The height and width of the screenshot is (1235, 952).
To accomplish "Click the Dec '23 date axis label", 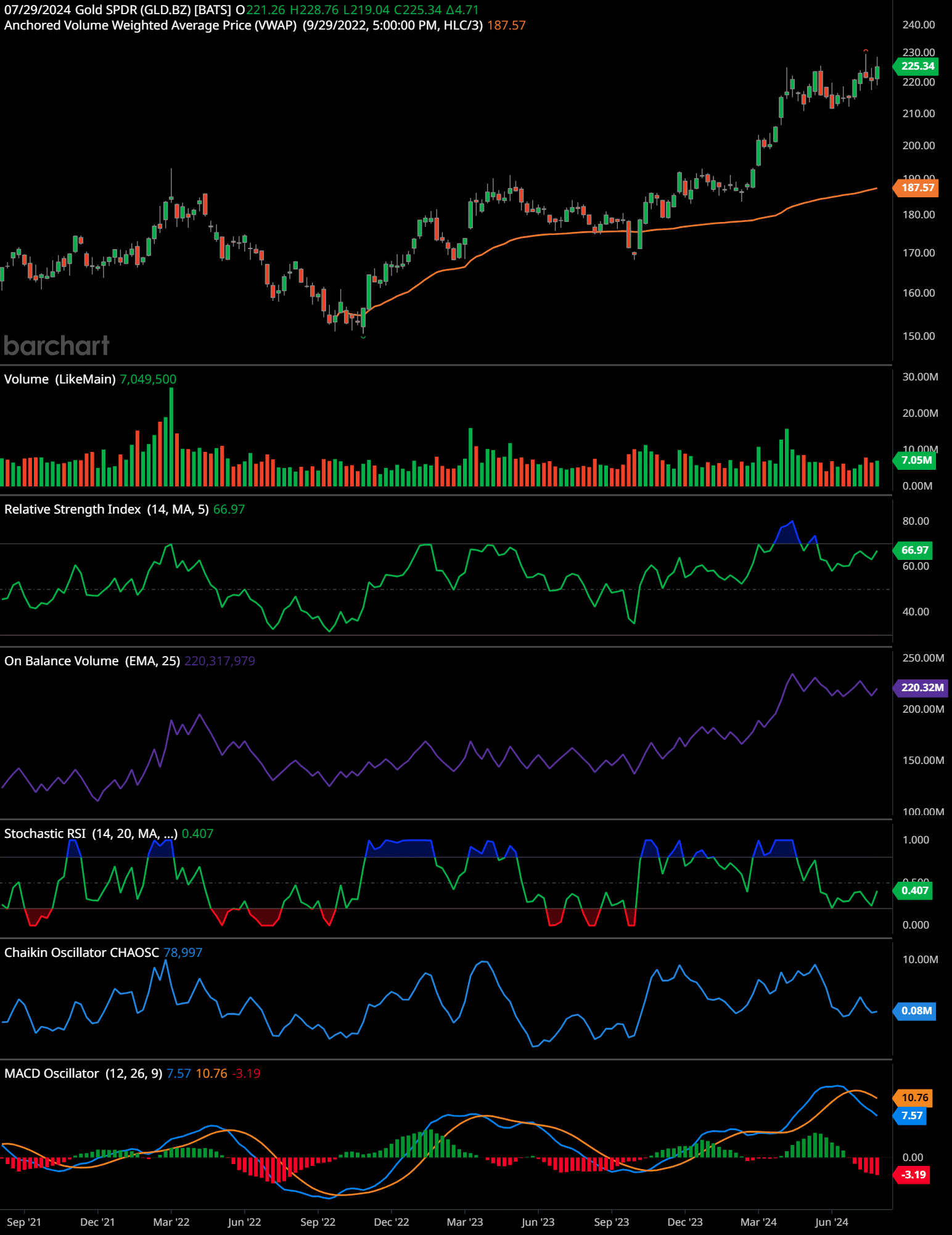I will (x=685, y=1222).
